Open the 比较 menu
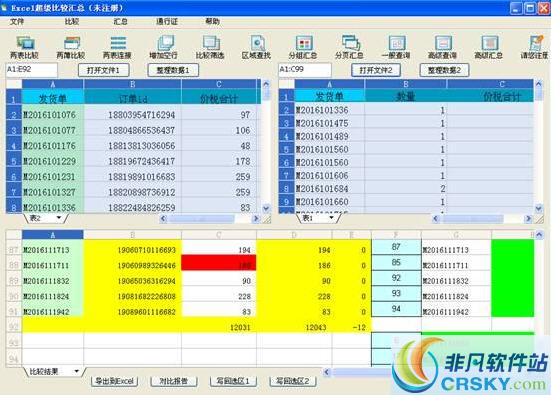Image resolution: width=551 pixels, height=395 pixels. 72,22
